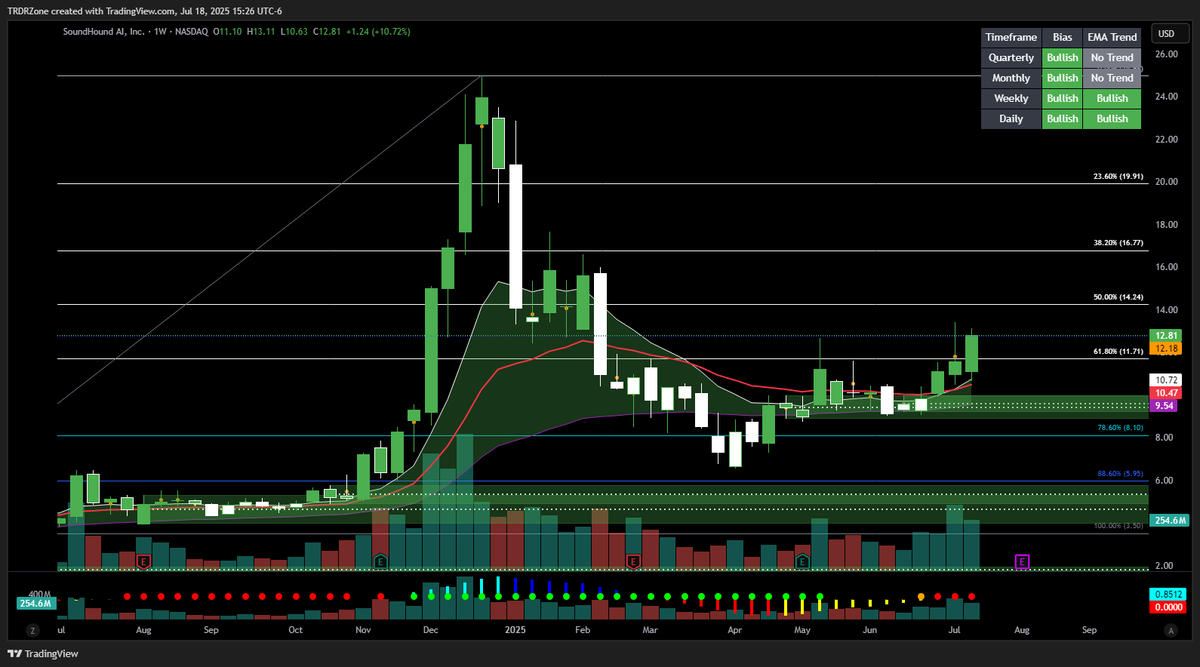Select the 78.60% (8.10) Fibonacci label
Screen dimensions: 1200x667
click(x=1119, y=427)
